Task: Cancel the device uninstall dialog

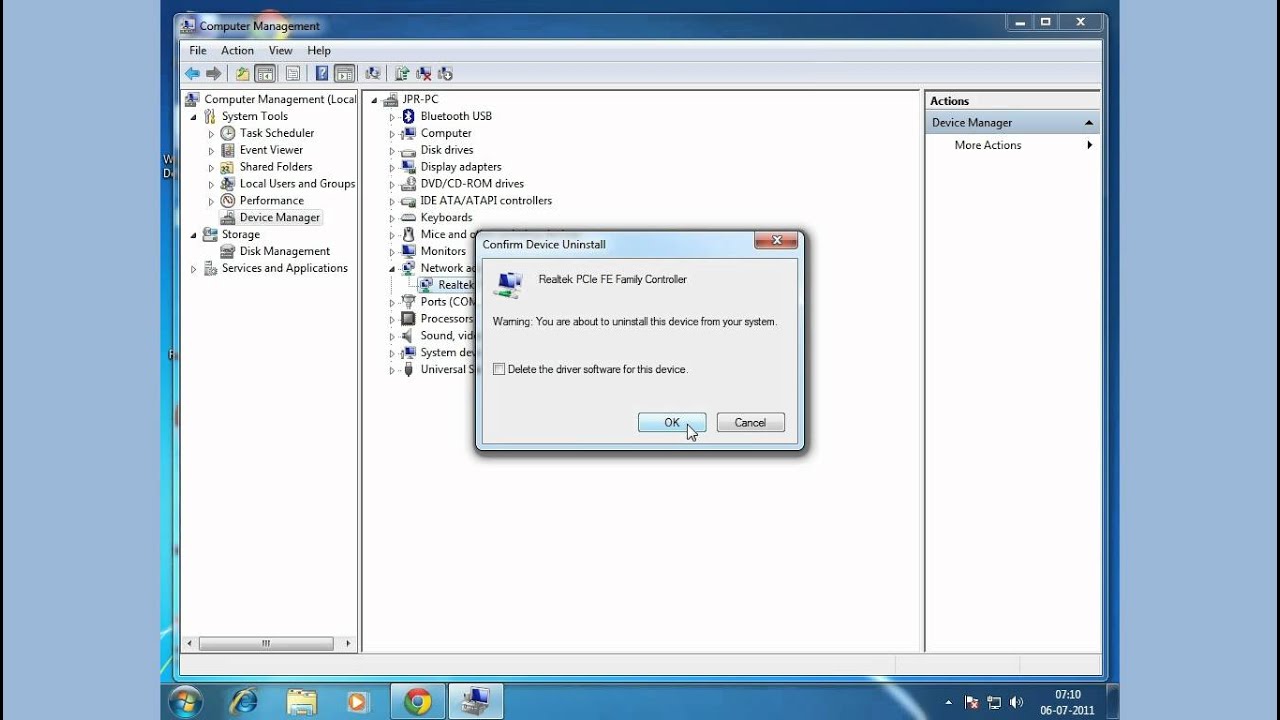Action: [750, 423]
